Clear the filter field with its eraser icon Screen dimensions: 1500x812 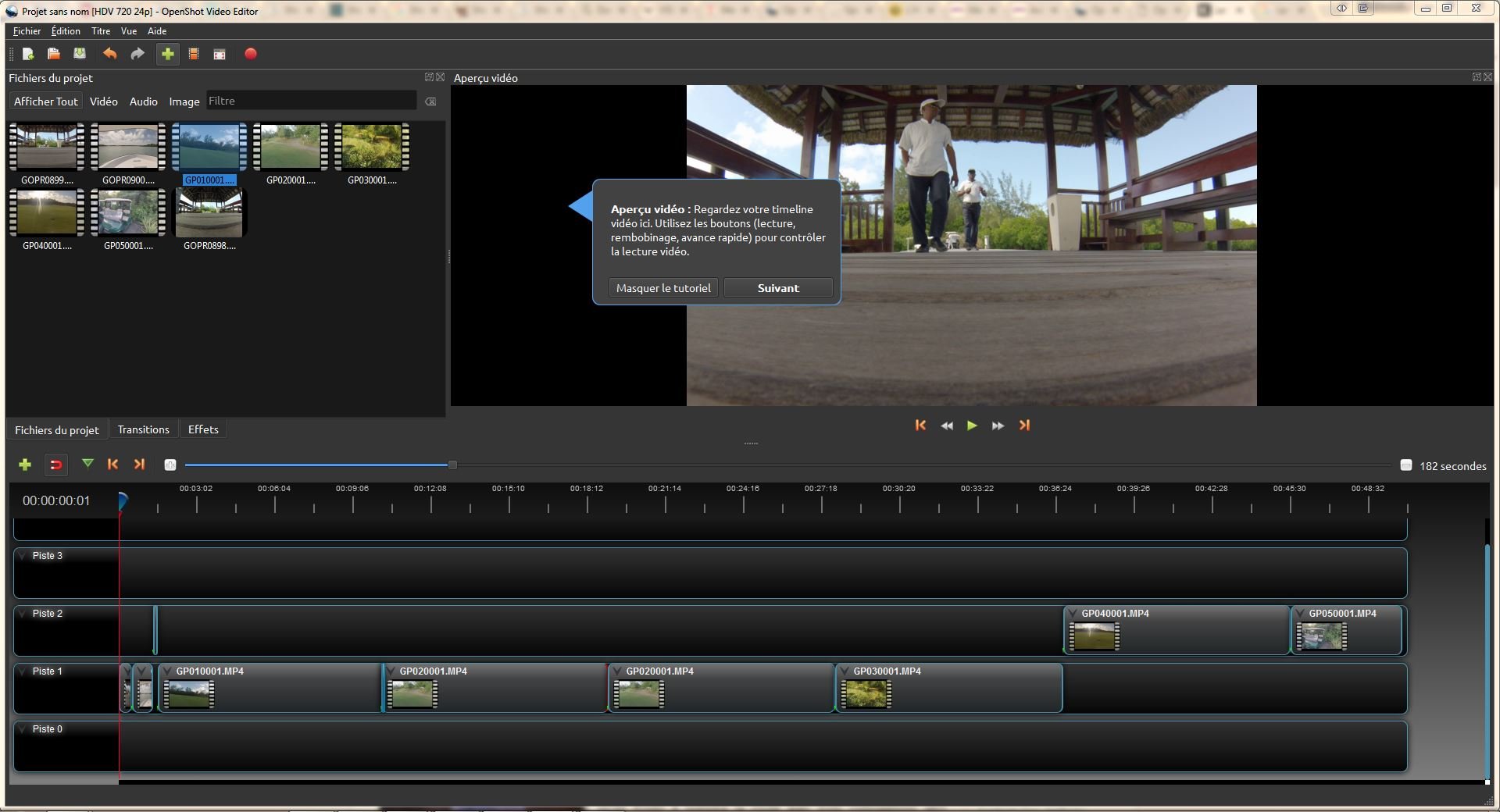tap(430, 101)
